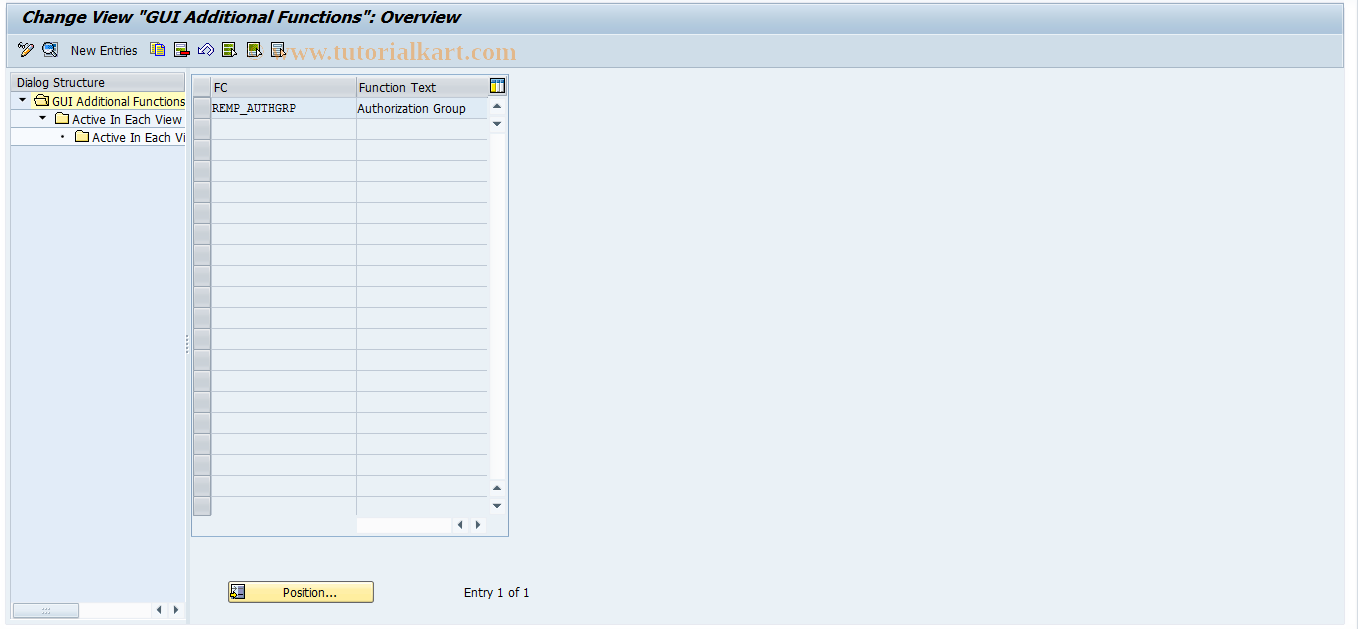Click the Dialog Structure header
Screen dimensions: 1358x629
(98, 82)
